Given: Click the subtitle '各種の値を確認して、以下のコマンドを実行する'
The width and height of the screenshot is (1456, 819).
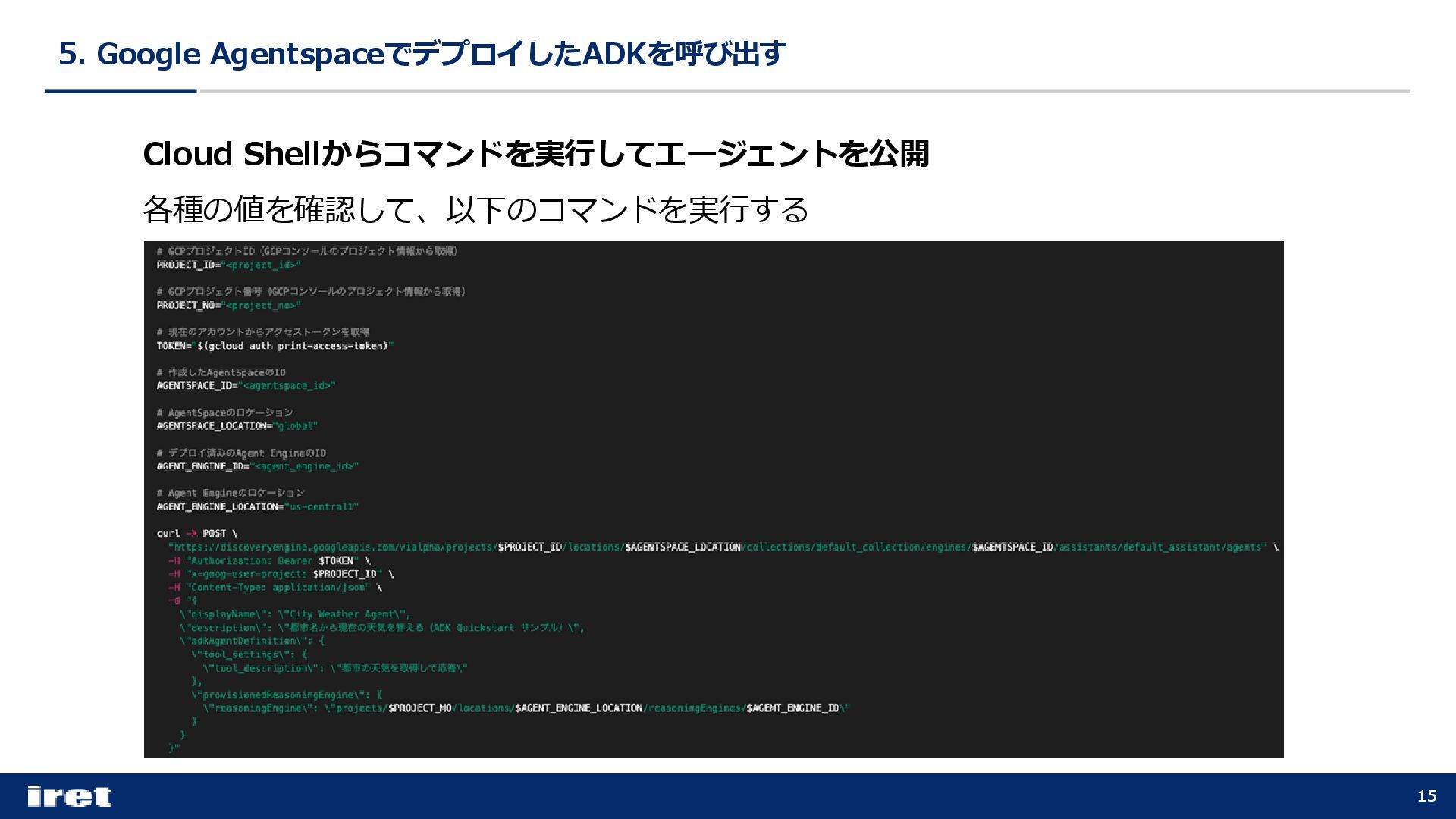Looking at the screenshot, I should click(475, 209).
